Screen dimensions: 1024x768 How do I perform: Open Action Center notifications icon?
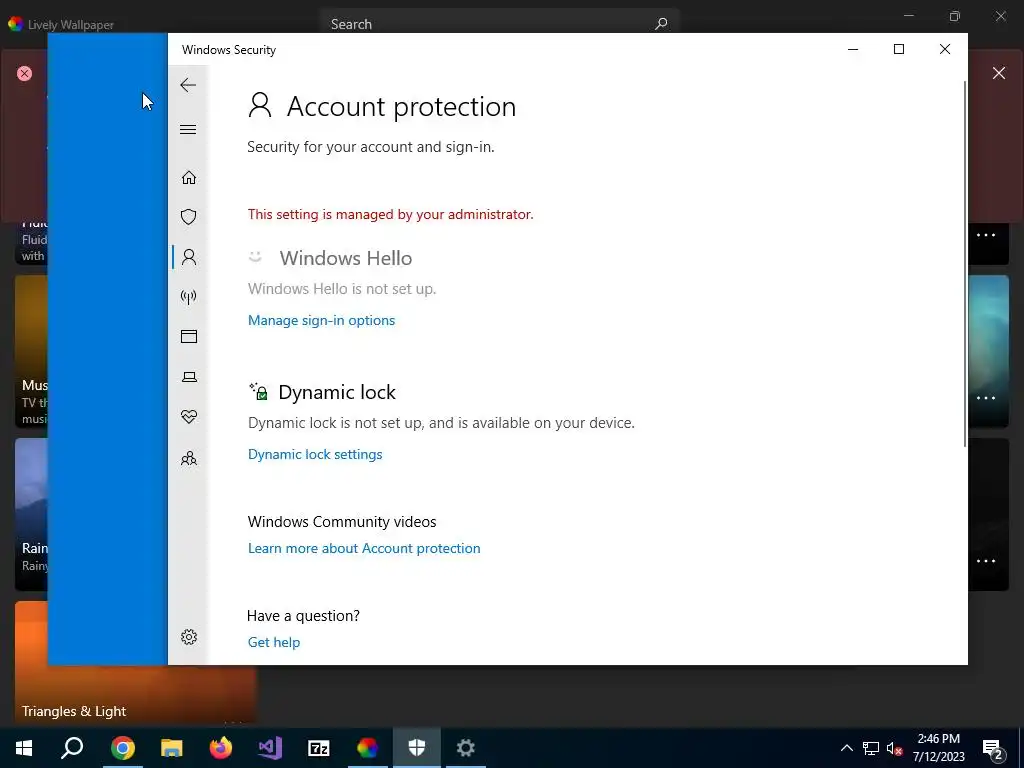tap(993, 748)
